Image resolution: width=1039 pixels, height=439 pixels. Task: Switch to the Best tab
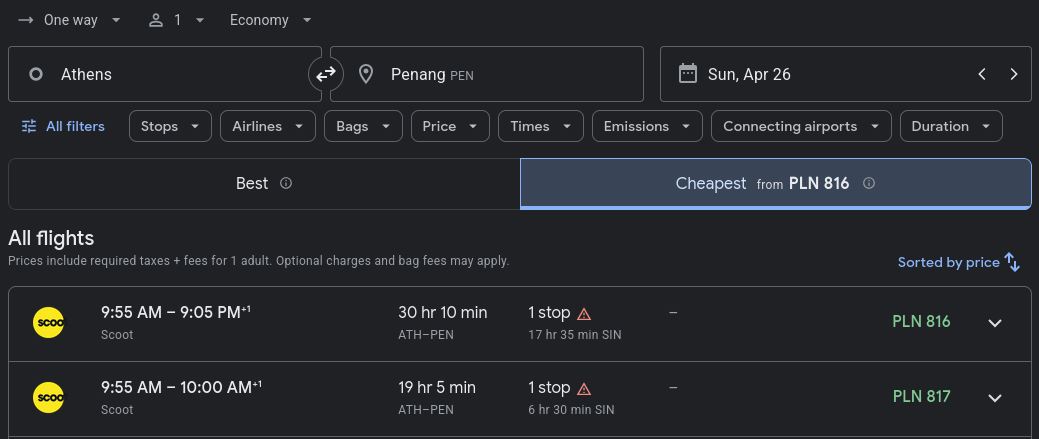[x=264, y=183]
